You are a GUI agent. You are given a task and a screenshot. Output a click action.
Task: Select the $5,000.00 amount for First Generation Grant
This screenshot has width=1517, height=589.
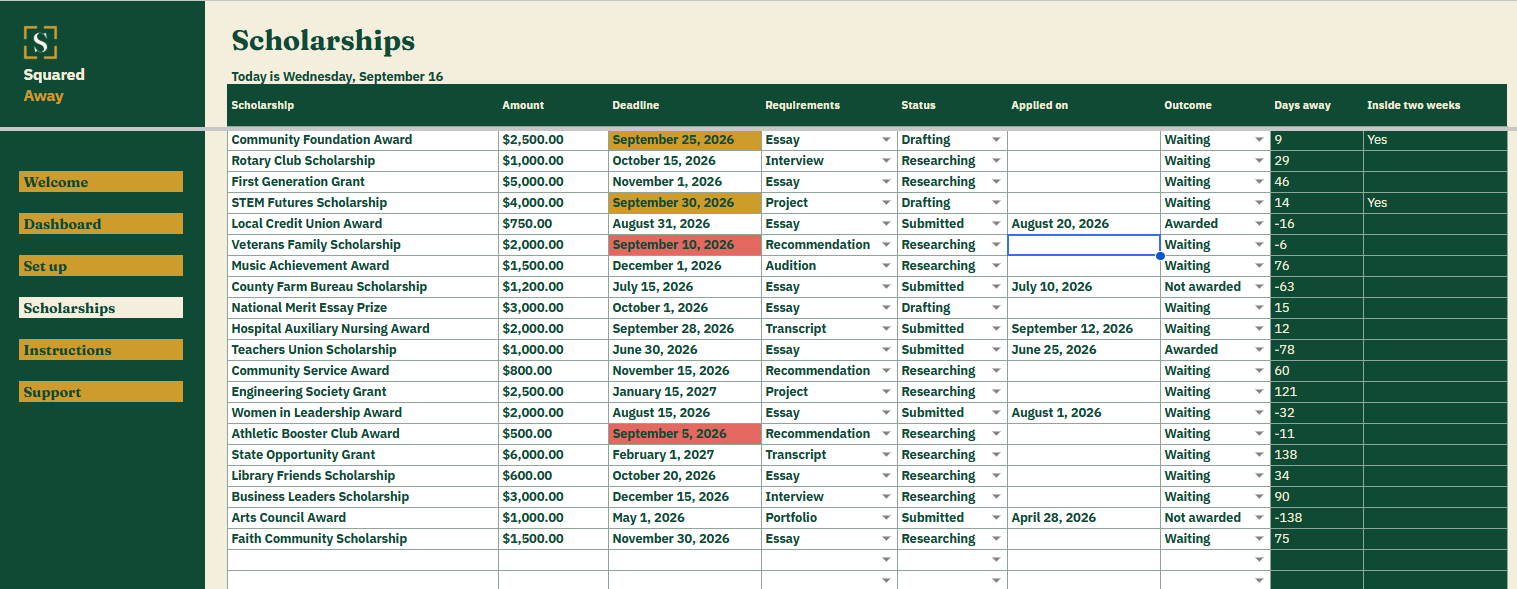[553, 182]
